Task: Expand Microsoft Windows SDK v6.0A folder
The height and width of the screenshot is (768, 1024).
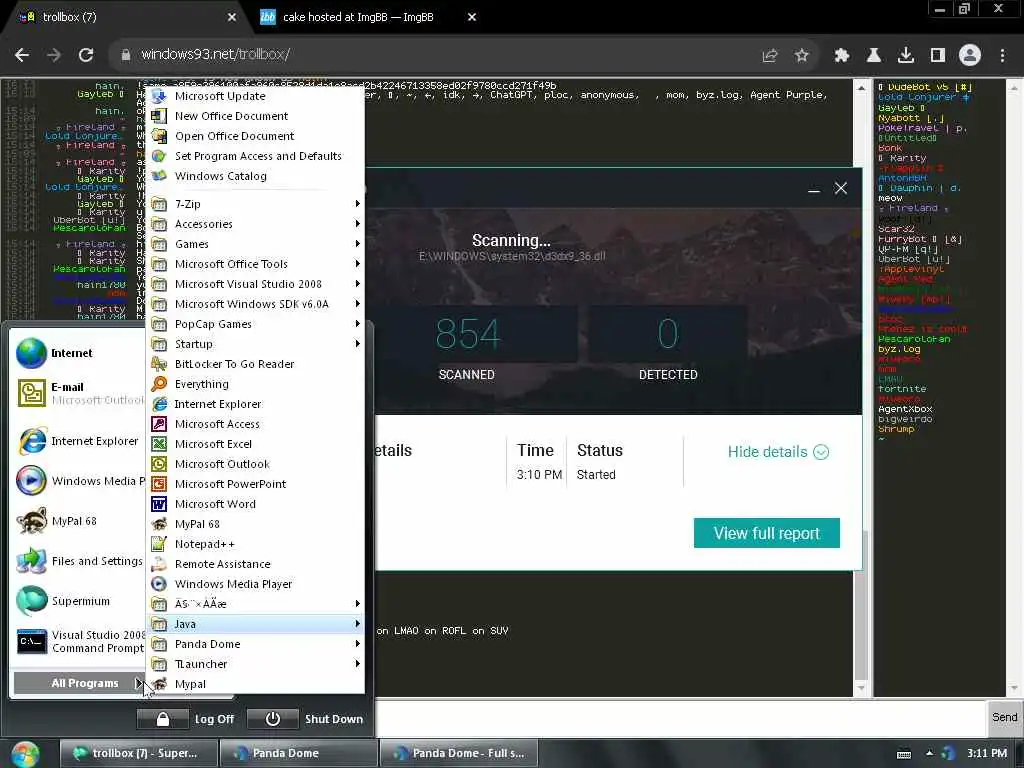Action: (255, 304)
